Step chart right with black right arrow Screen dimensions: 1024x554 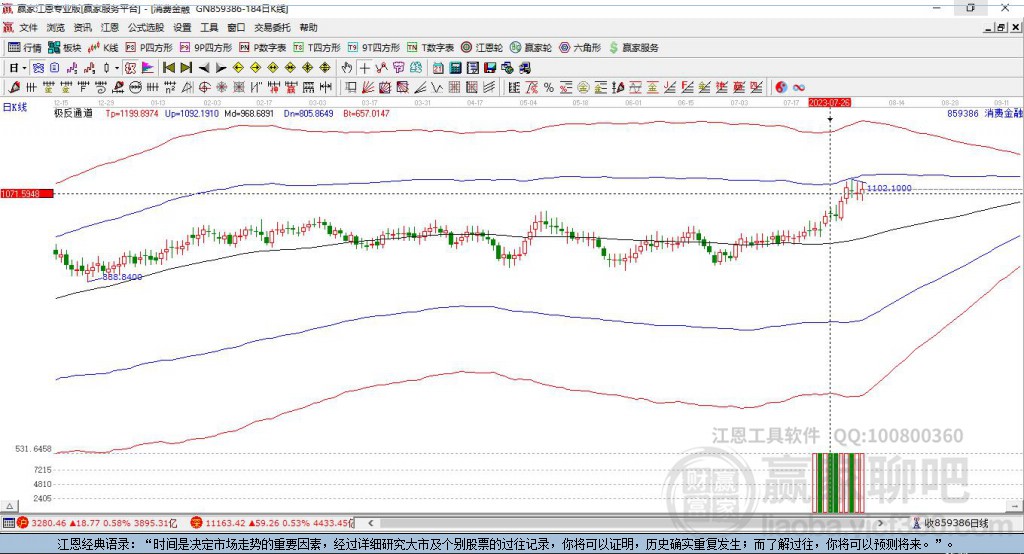(x=221, y=68)
